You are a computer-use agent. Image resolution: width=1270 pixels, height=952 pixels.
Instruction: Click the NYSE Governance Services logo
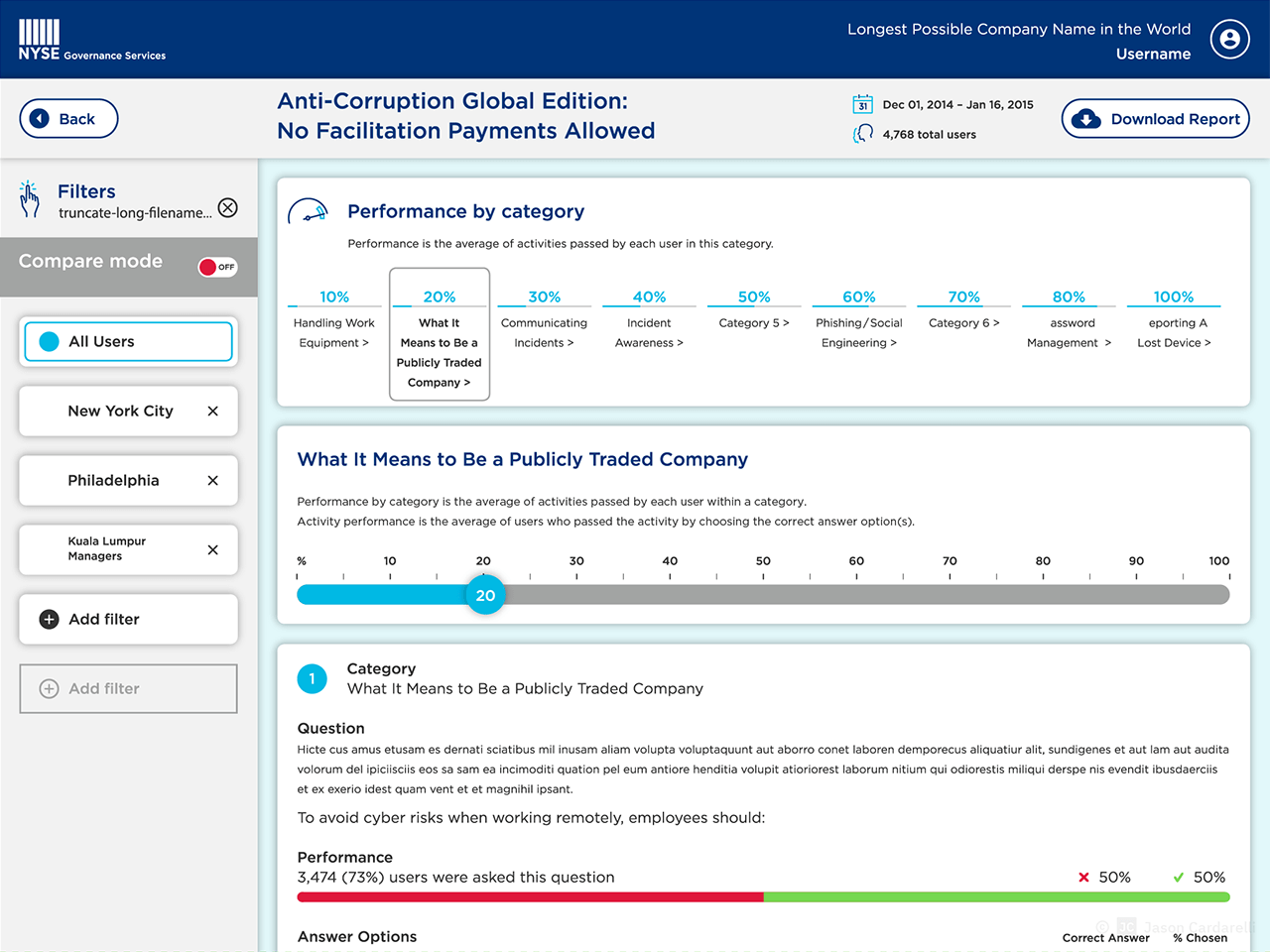(x=91, y=40)
